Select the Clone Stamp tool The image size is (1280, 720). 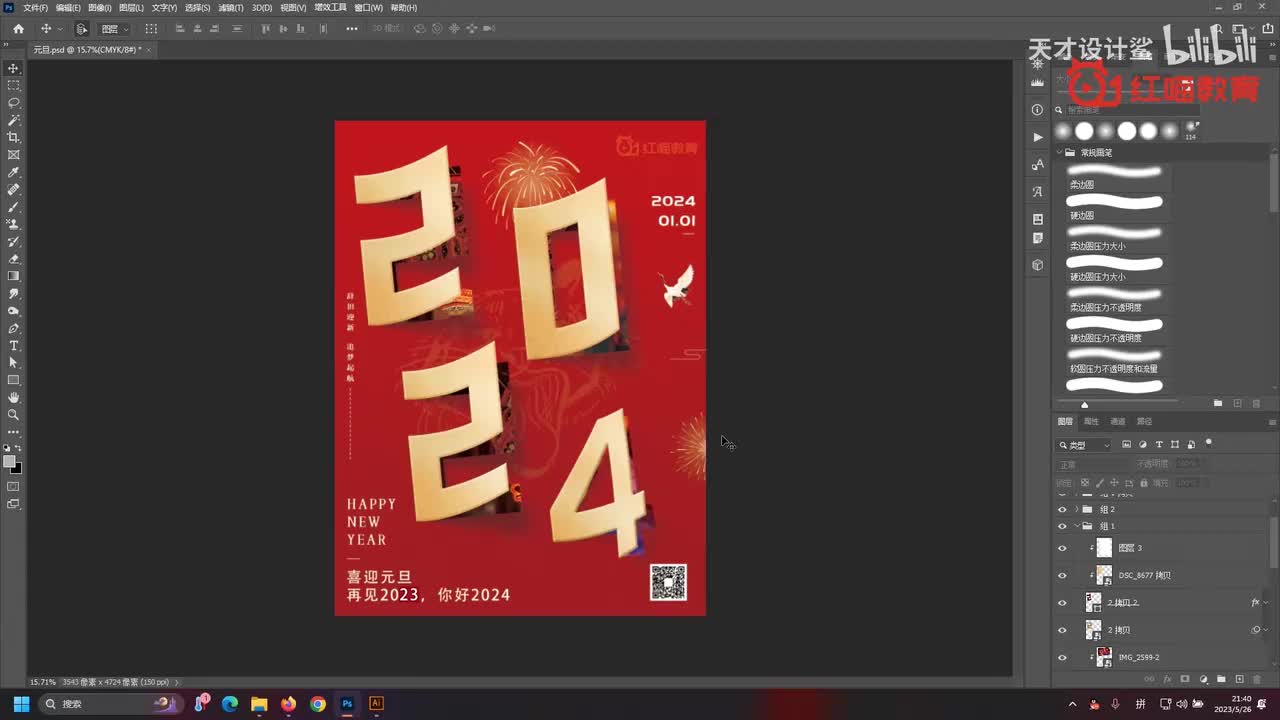click(x=14, y=224)
